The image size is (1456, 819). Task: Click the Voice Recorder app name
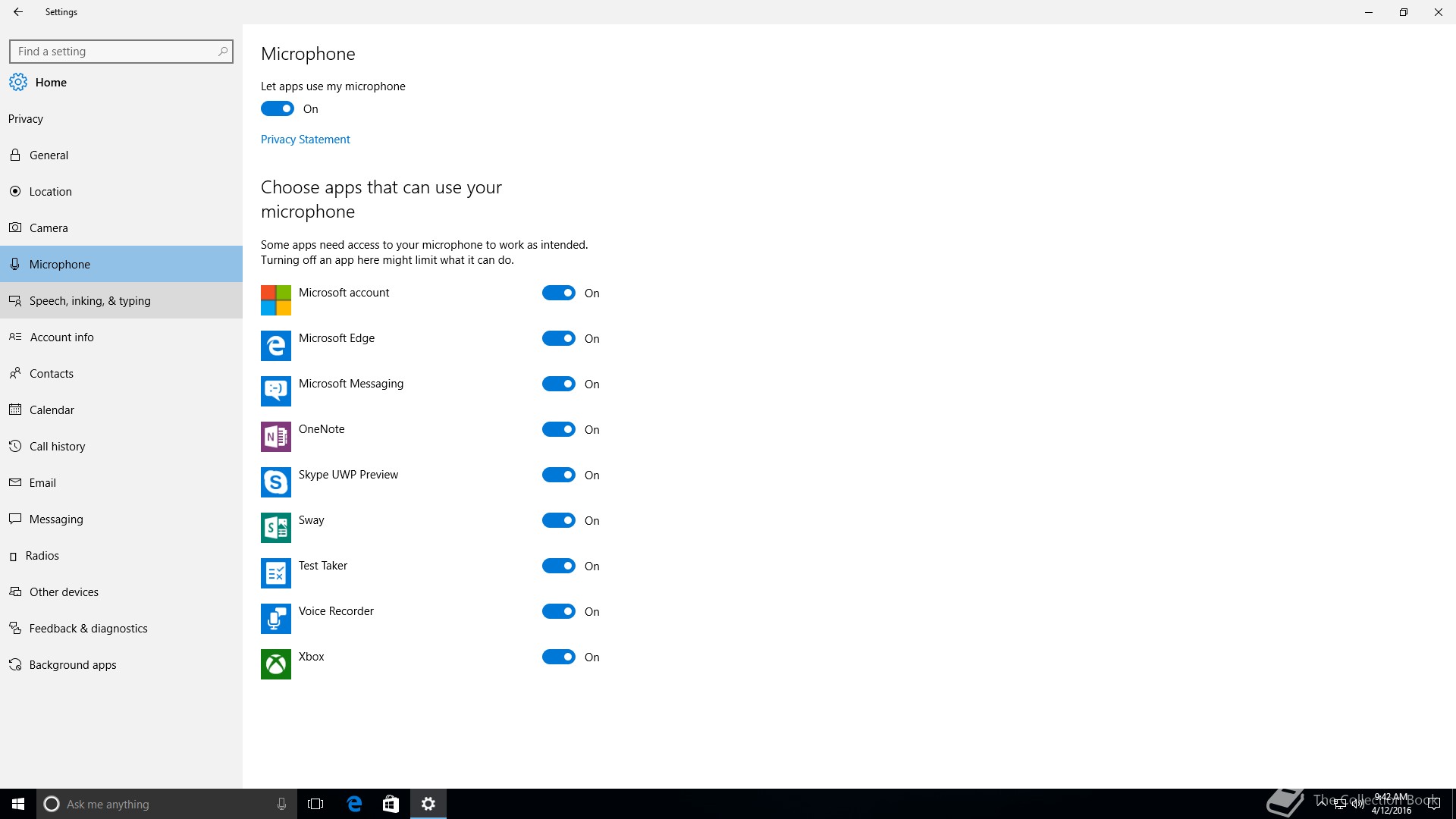336,611
